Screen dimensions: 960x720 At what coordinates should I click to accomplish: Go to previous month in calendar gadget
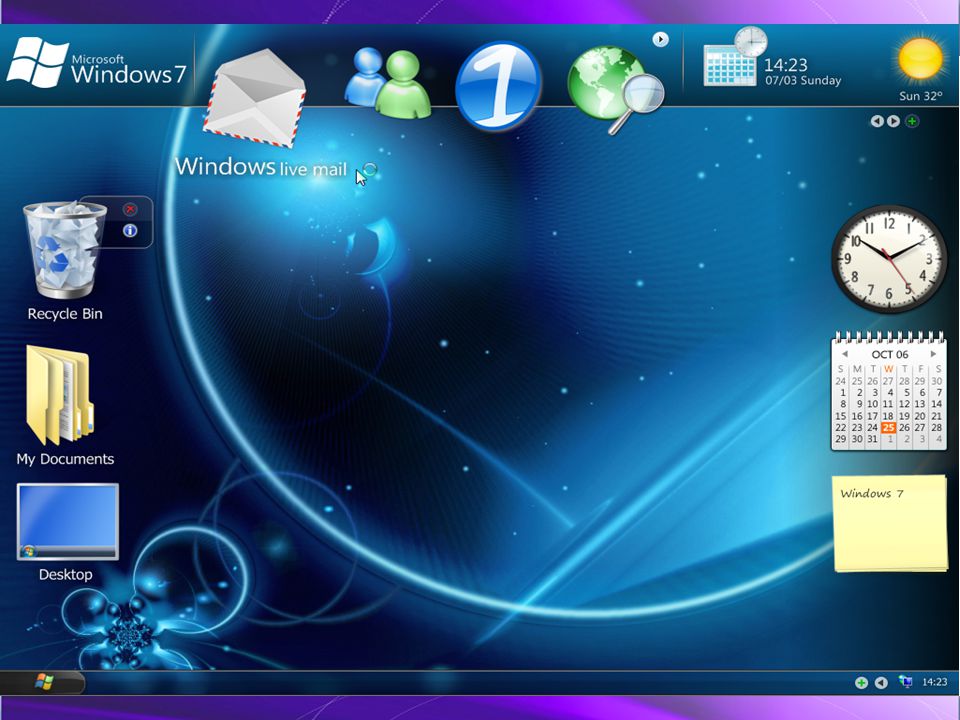(844, 354)
